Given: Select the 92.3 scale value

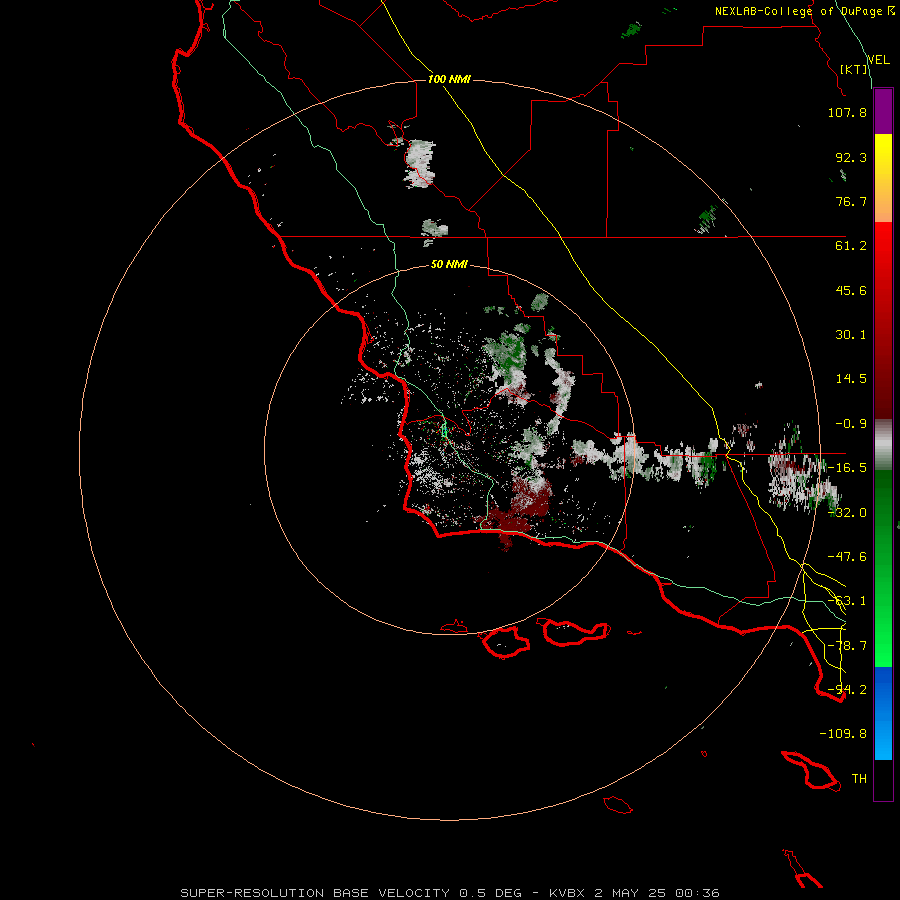Looking at the screenshot, I should pyautogui.click(x=851, y=157).
